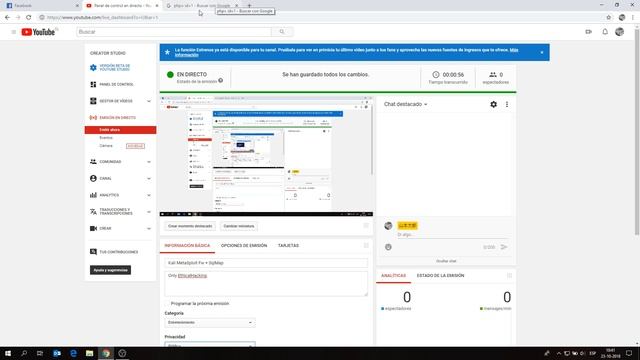Open the create video camera icon
Screen dimensions: 640x360
point(589,32)
